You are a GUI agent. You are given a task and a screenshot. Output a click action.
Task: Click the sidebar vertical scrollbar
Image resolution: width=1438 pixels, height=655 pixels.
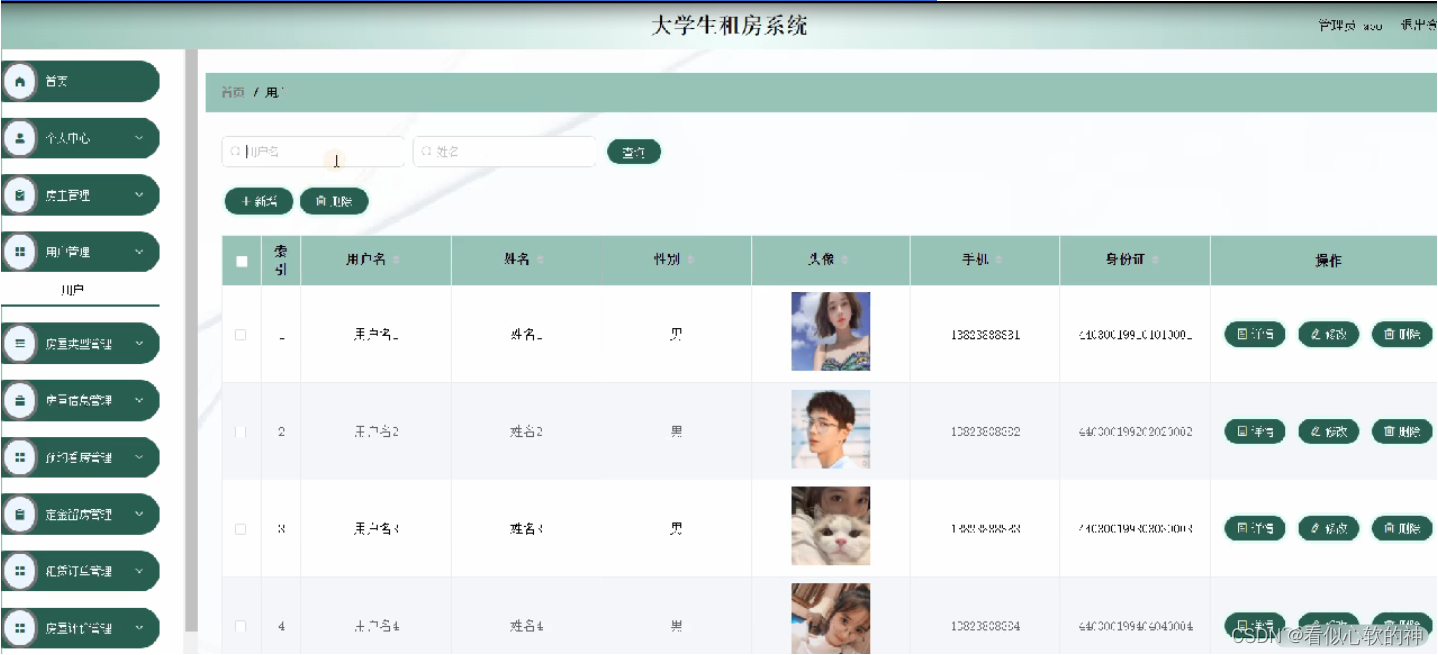click(191, 340)
